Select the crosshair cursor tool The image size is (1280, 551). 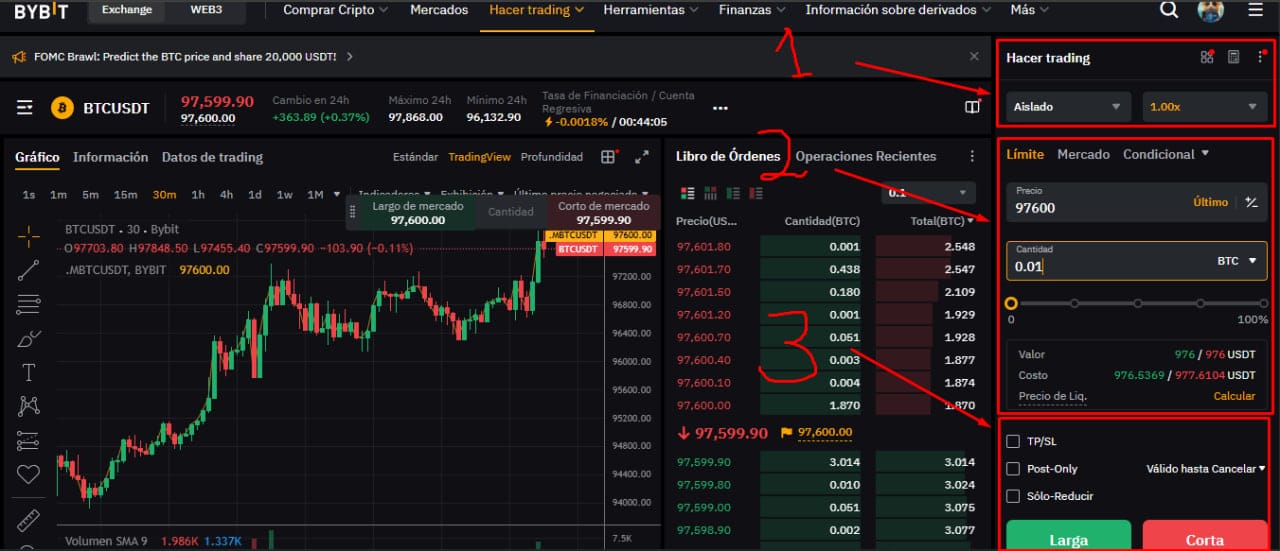point(29,236)
